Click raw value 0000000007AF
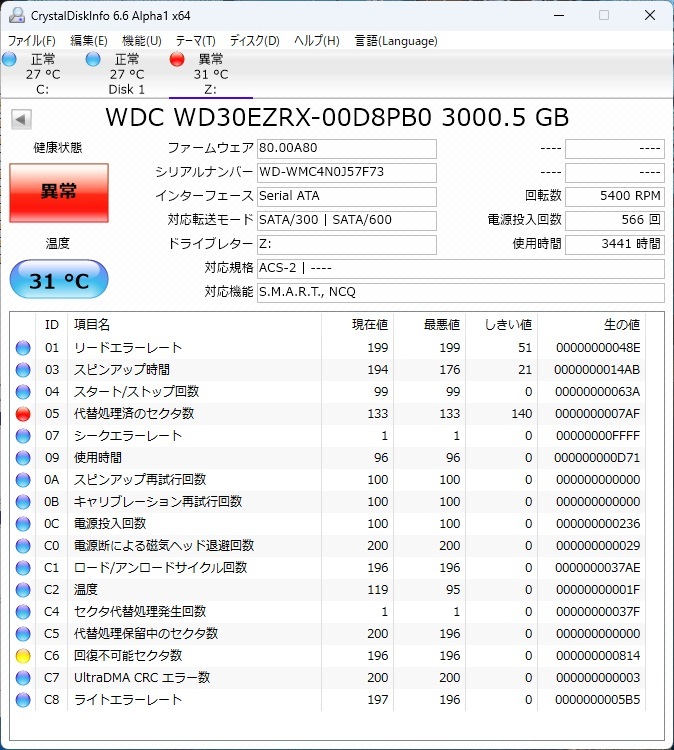The height and width of the screenshot is (750, 674). pos(597,414)
